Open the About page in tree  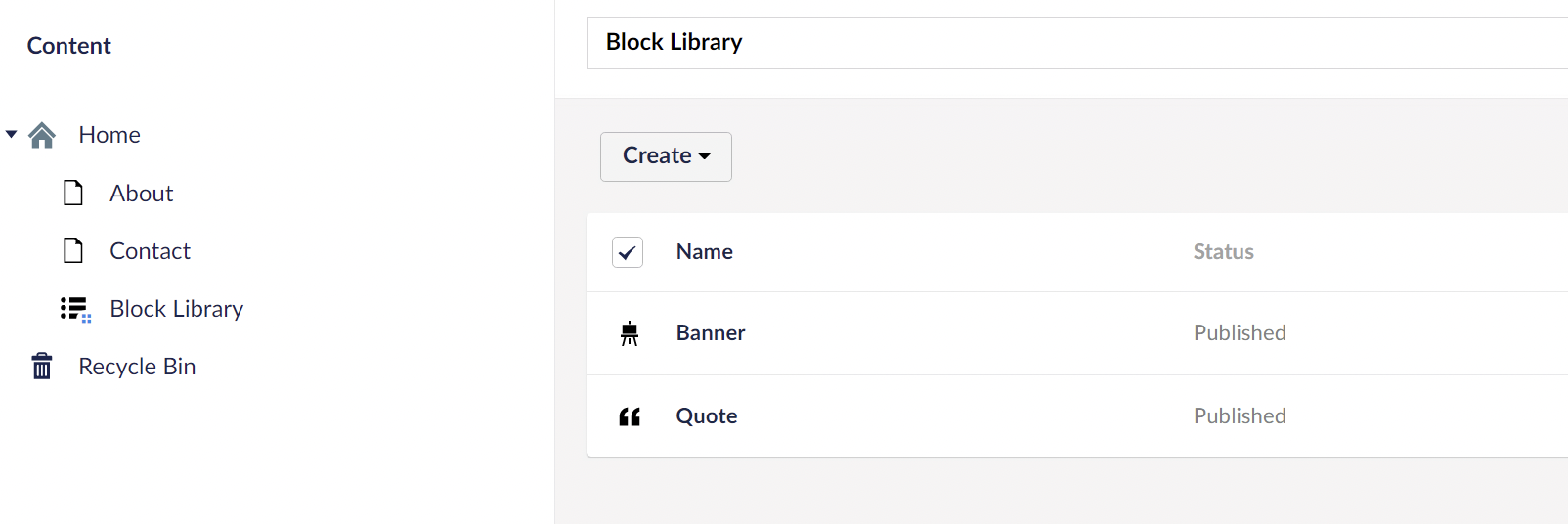(141, 194)
